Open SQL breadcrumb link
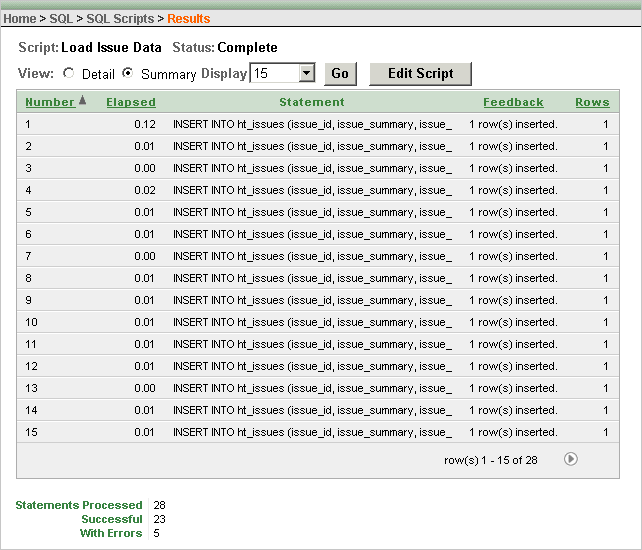This screenshot has width=642, height=550. pyautogui.click(x=61, y=19)
